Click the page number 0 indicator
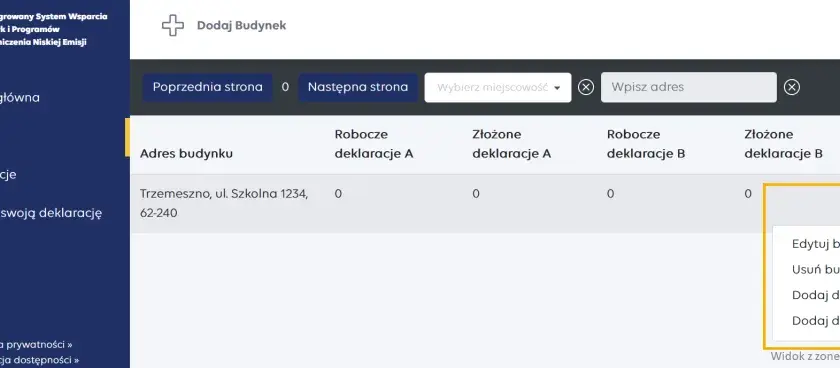This screenshot has width=840, height=368. click(x=285, y=87)
